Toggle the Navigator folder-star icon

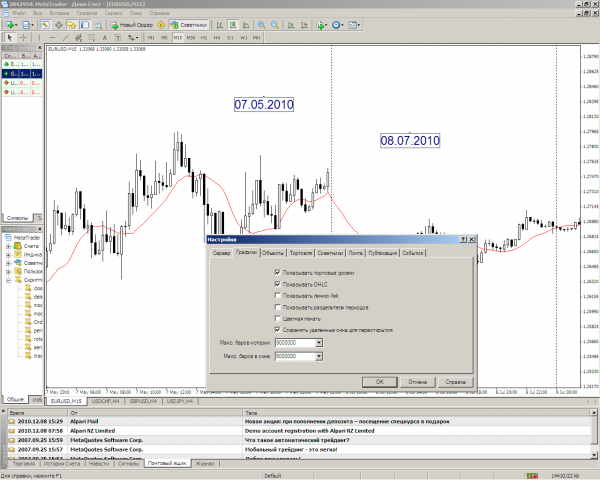click(72, 25)
